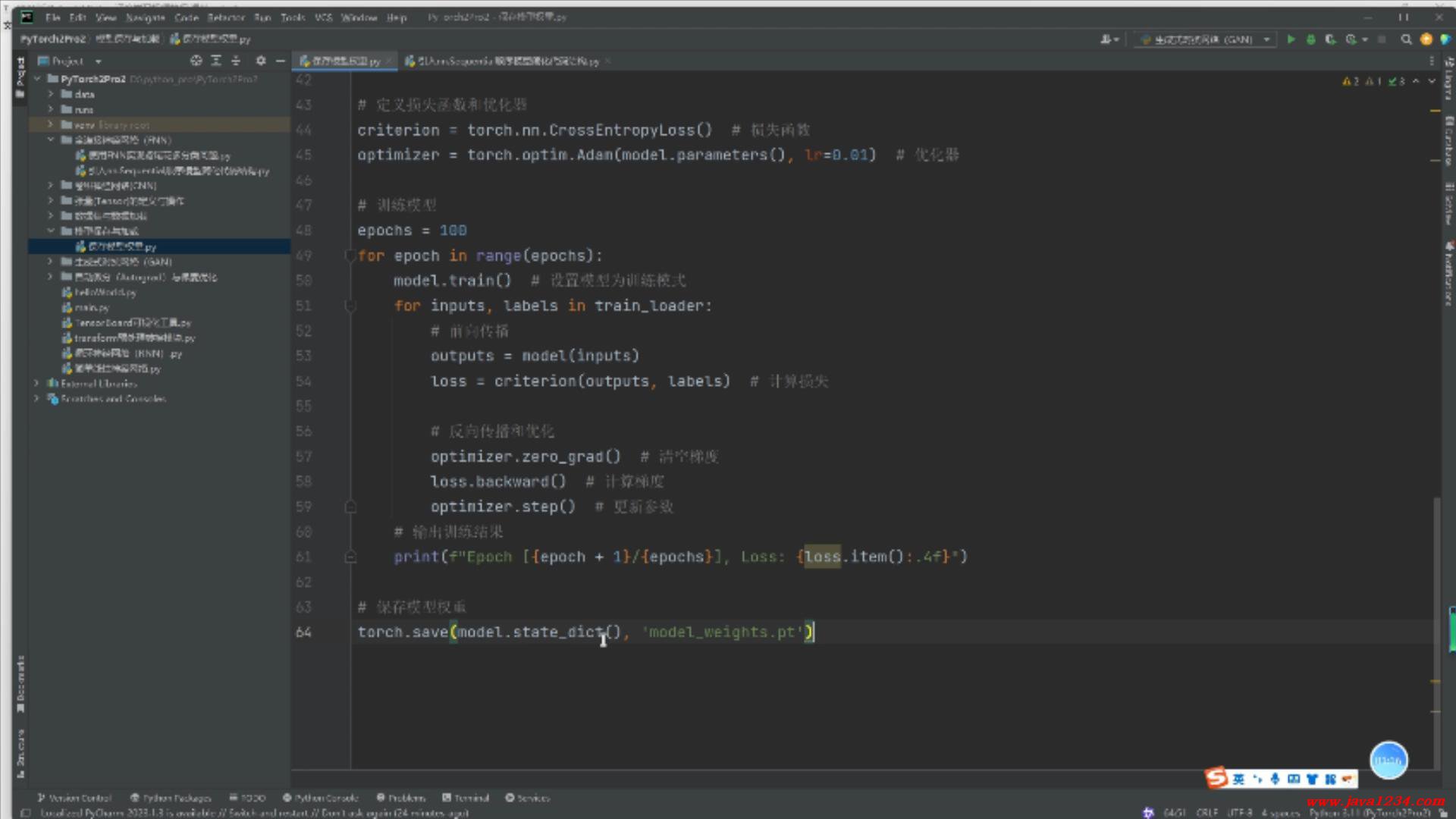Hide the Project tool window
The height and width of the screenshot is (819, 1456).
[x=281, y=61]
